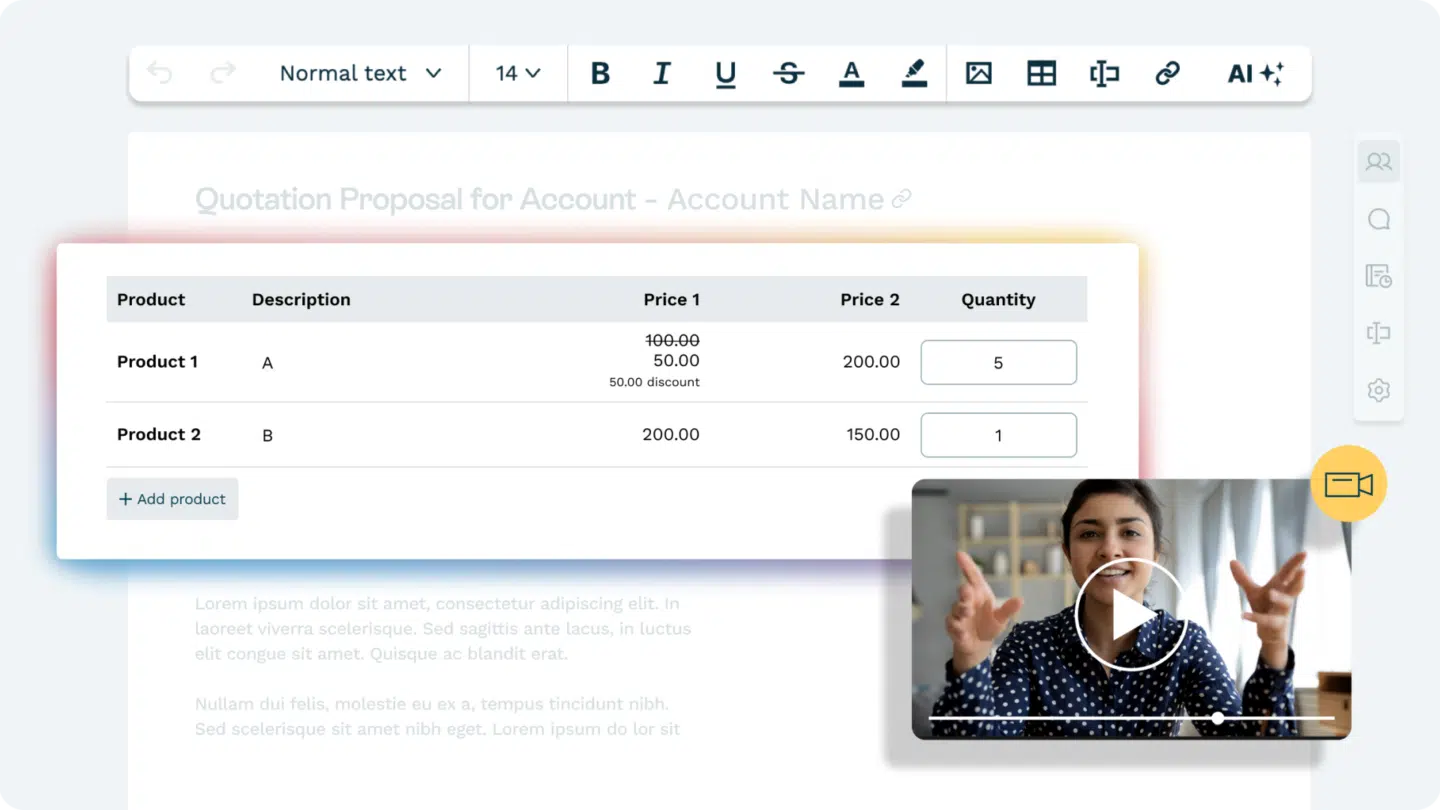Click Product 2's Price 2 value 150.00
Image resolution: width=1440 pixels, height=810 pixels.
pos(873,434)
